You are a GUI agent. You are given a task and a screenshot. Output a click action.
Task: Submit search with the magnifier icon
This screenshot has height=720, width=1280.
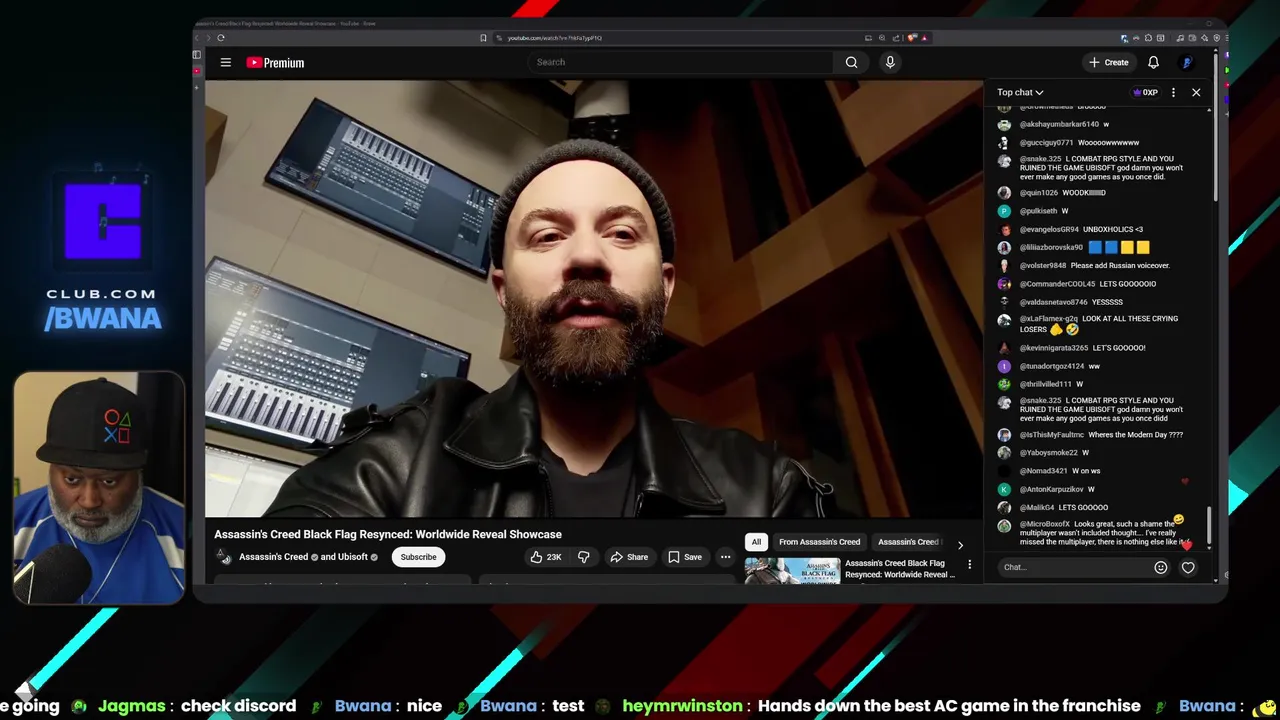(851, 62)
